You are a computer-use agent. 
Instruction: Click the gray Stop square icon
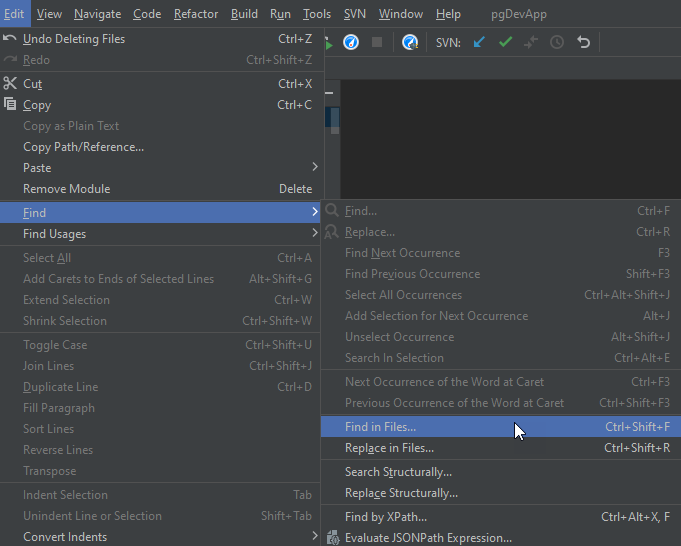pyautogui.click(x=377, y=42)
